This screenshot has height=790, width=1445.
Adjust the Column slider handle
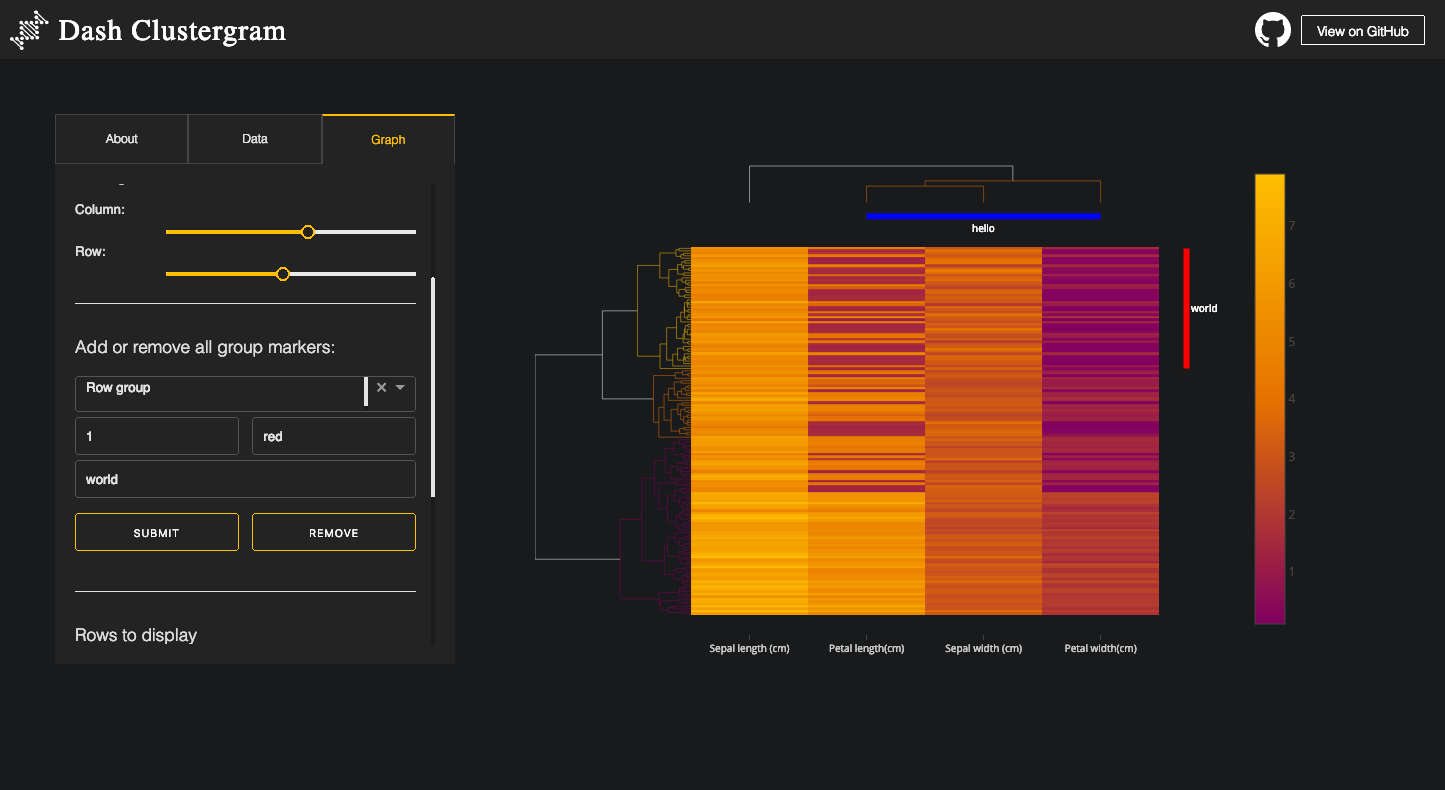[x=308, y=231]
